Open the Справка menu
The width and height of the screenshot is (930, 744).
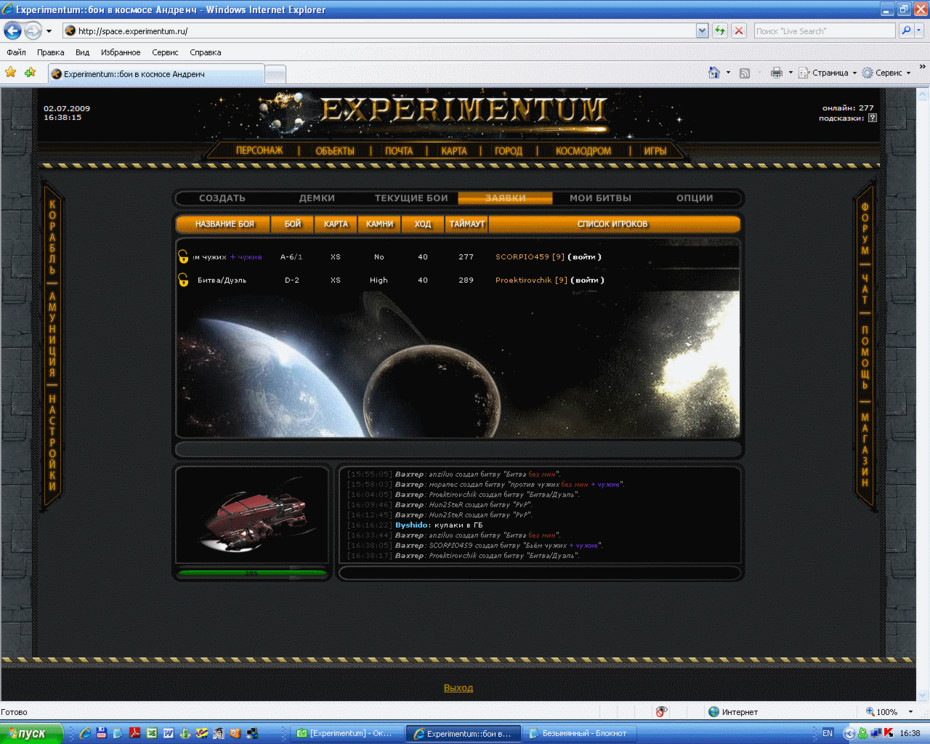[x=205, y=52]
